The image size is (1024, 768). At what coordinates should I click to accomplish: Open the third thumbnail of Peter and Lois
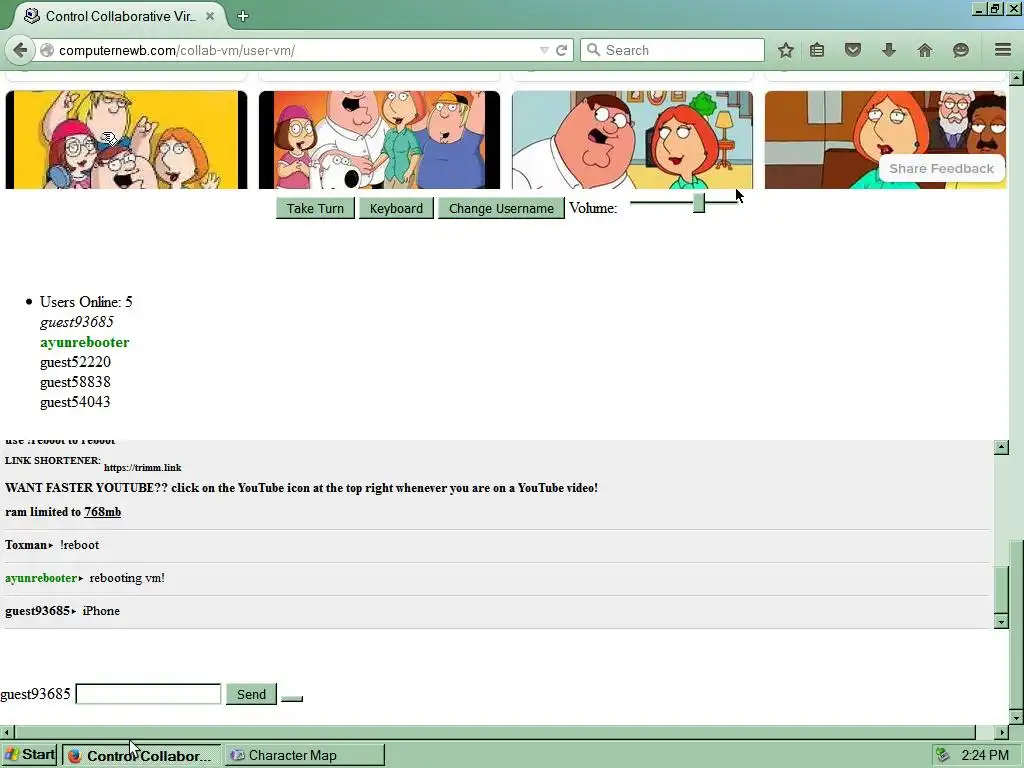coord(632,140)
